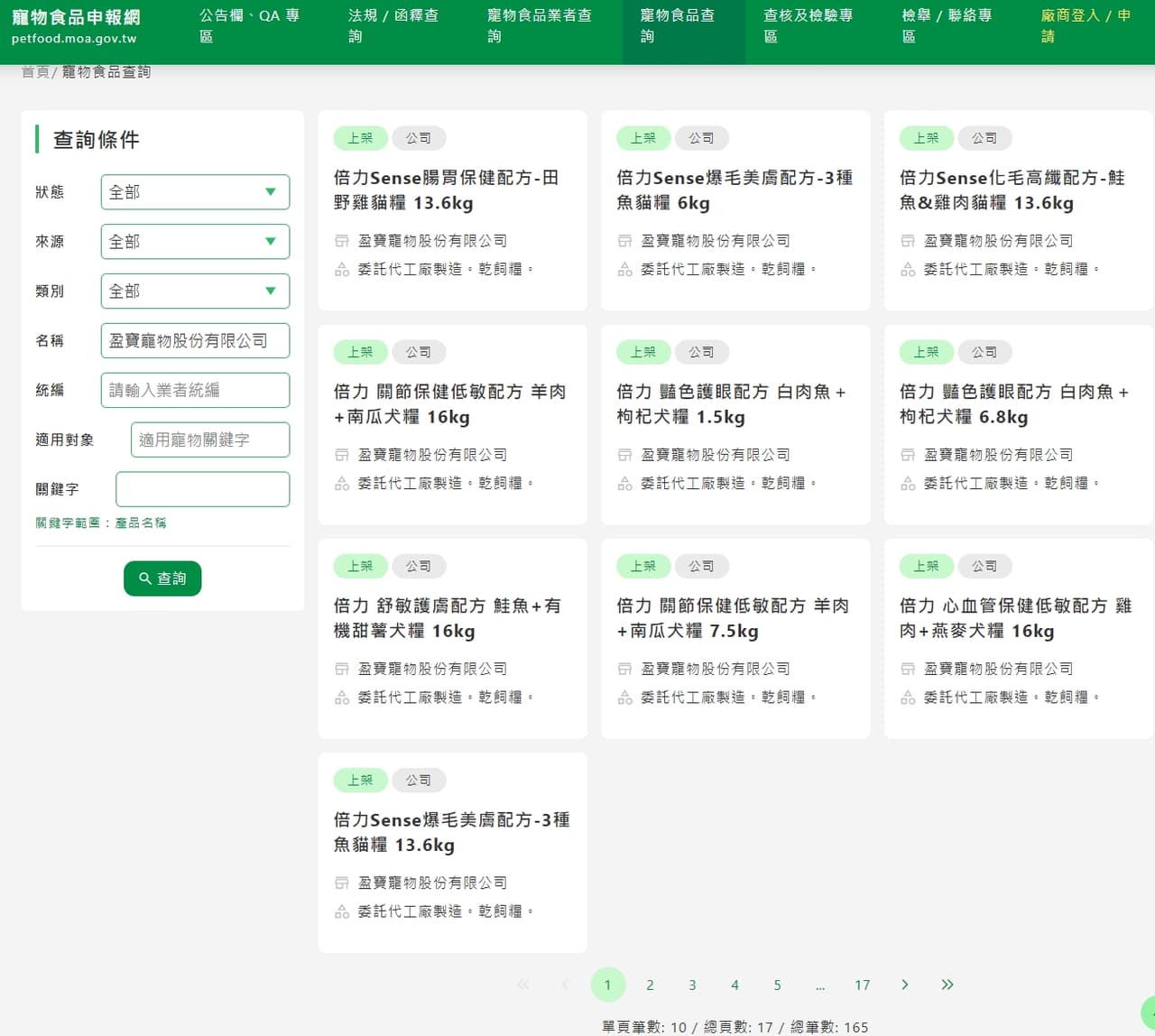Click the 寵物食品申報網 site logo
This screenshot has height=1036, width=1155.
click(76, 26)
